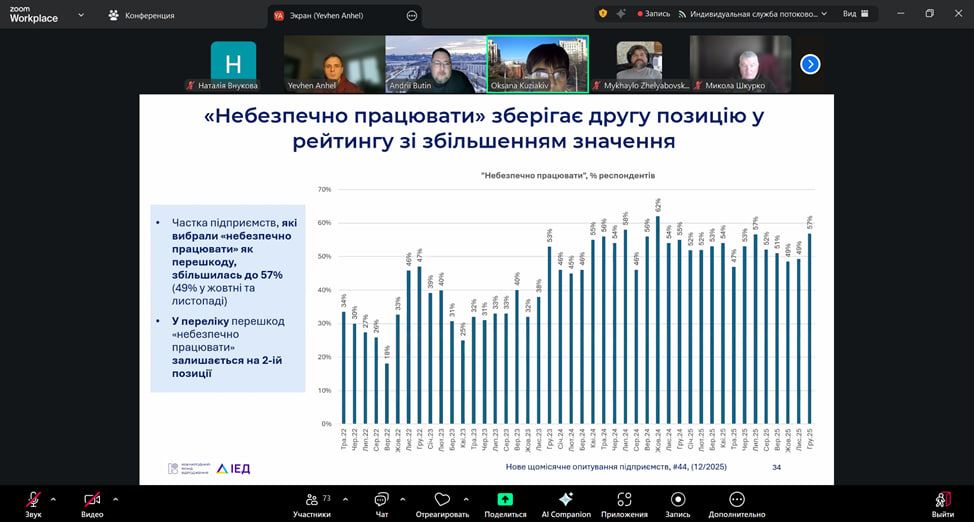Expand video options arrow next to Видео
This screenshot has height=522, width=974.
coord(116,498)
